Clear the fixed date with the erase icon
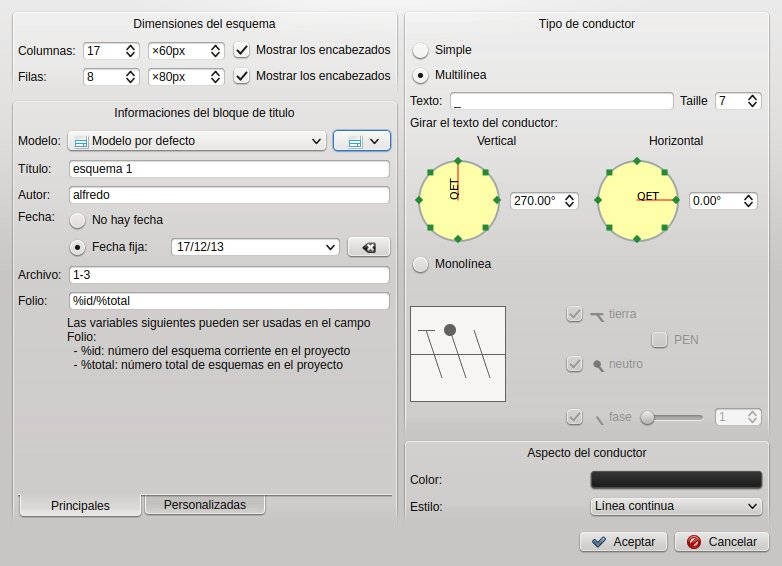Image resolution: width=782 pixels, height=566 pixels. 369,247
